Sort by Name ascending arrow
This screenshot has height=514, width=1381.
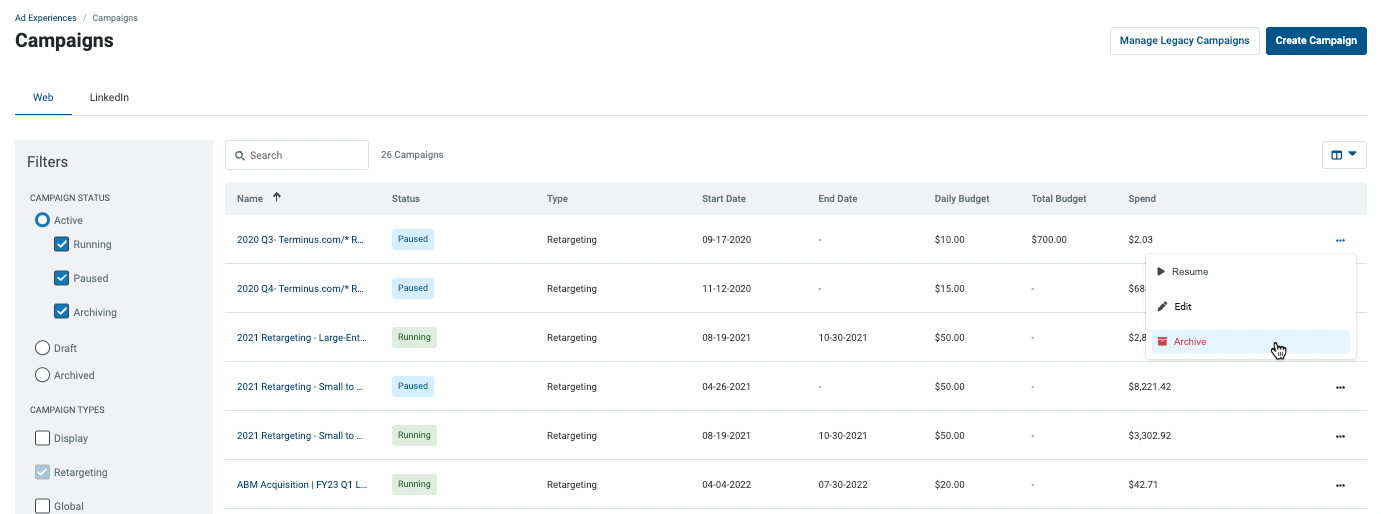(277, 198)
